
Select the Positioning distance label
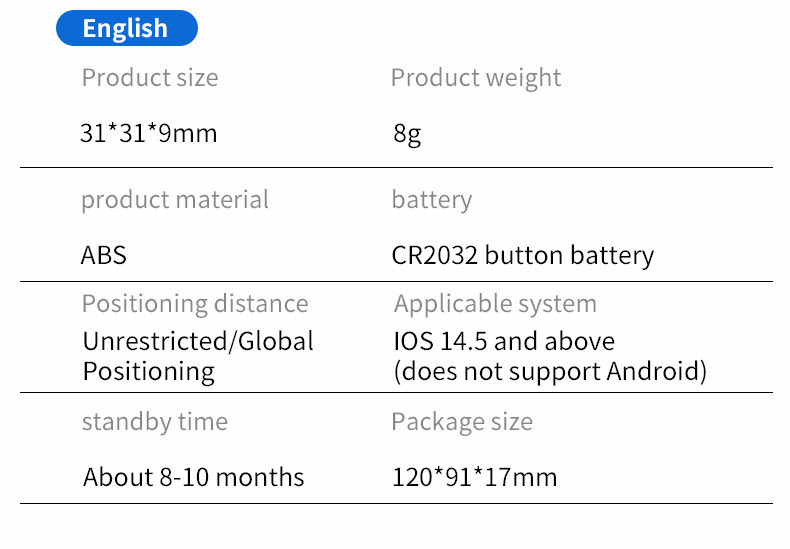[x=195, y=304]
